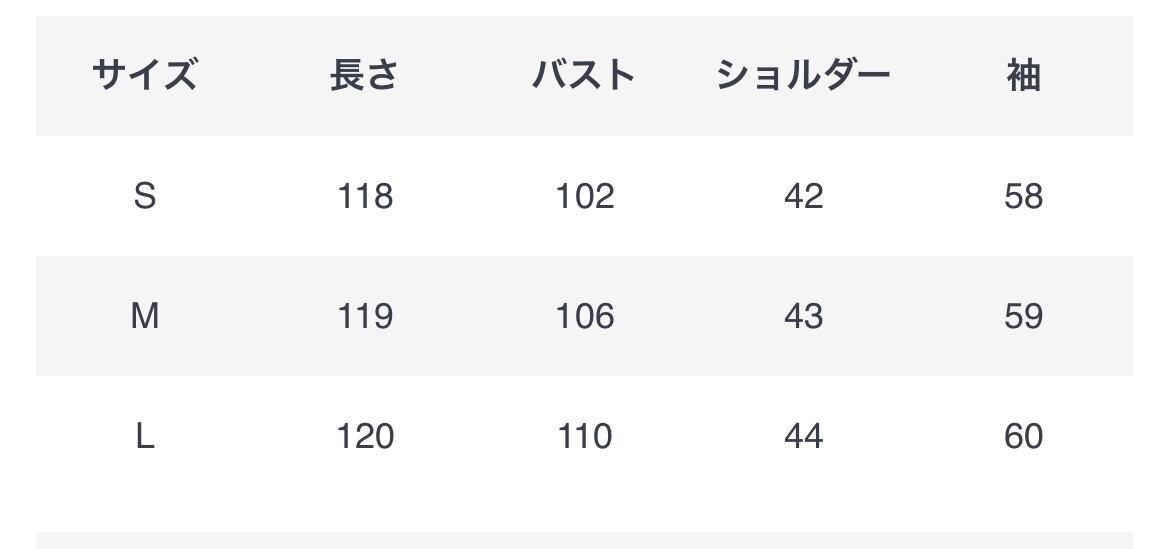Screen dimensions: 1170x549
Task: Click the 長さ column header
Action: 364,75
